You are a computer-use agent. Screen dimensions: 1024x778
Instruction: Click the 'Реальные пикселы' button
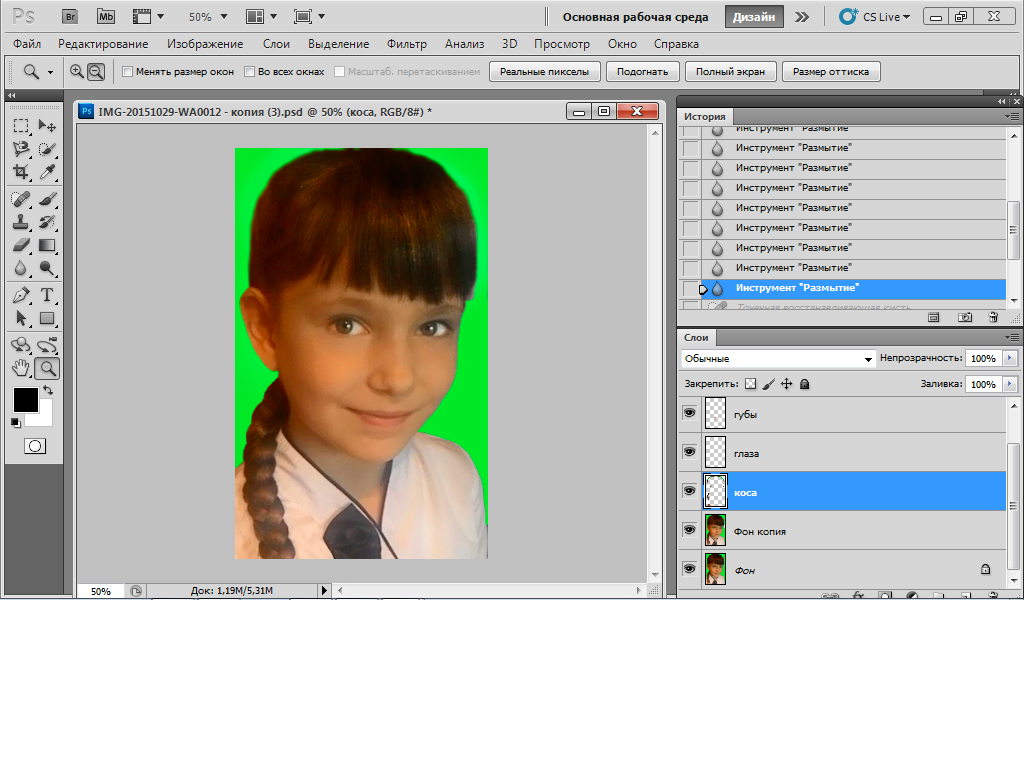pyautogui.click(x=545, y=72)
